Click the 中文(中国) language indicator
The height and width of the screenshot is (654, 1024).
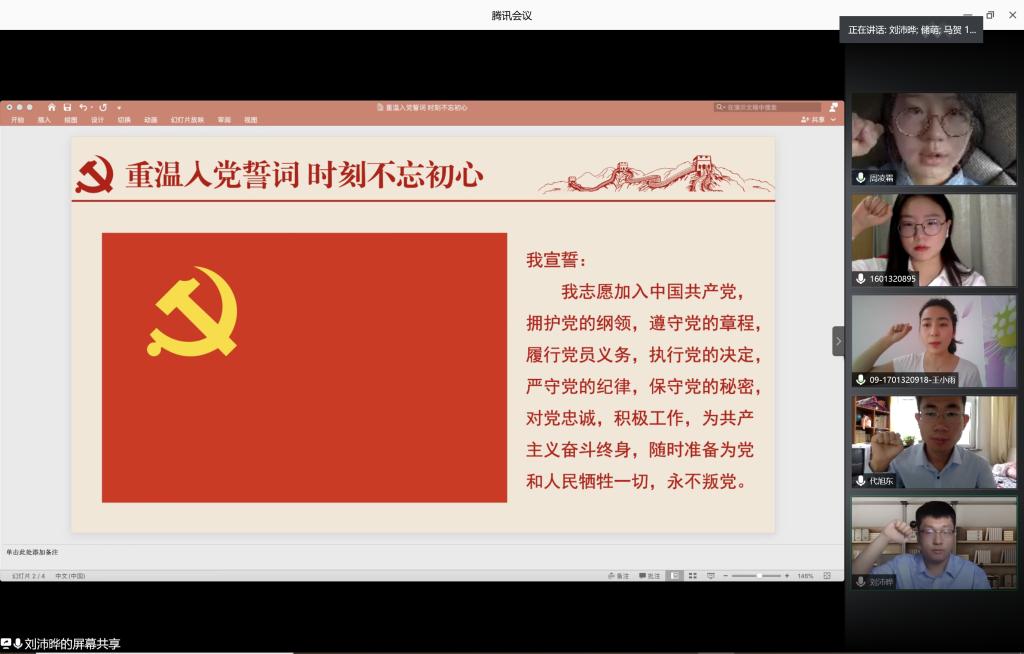pyautogui.click(x=70, y=576)
